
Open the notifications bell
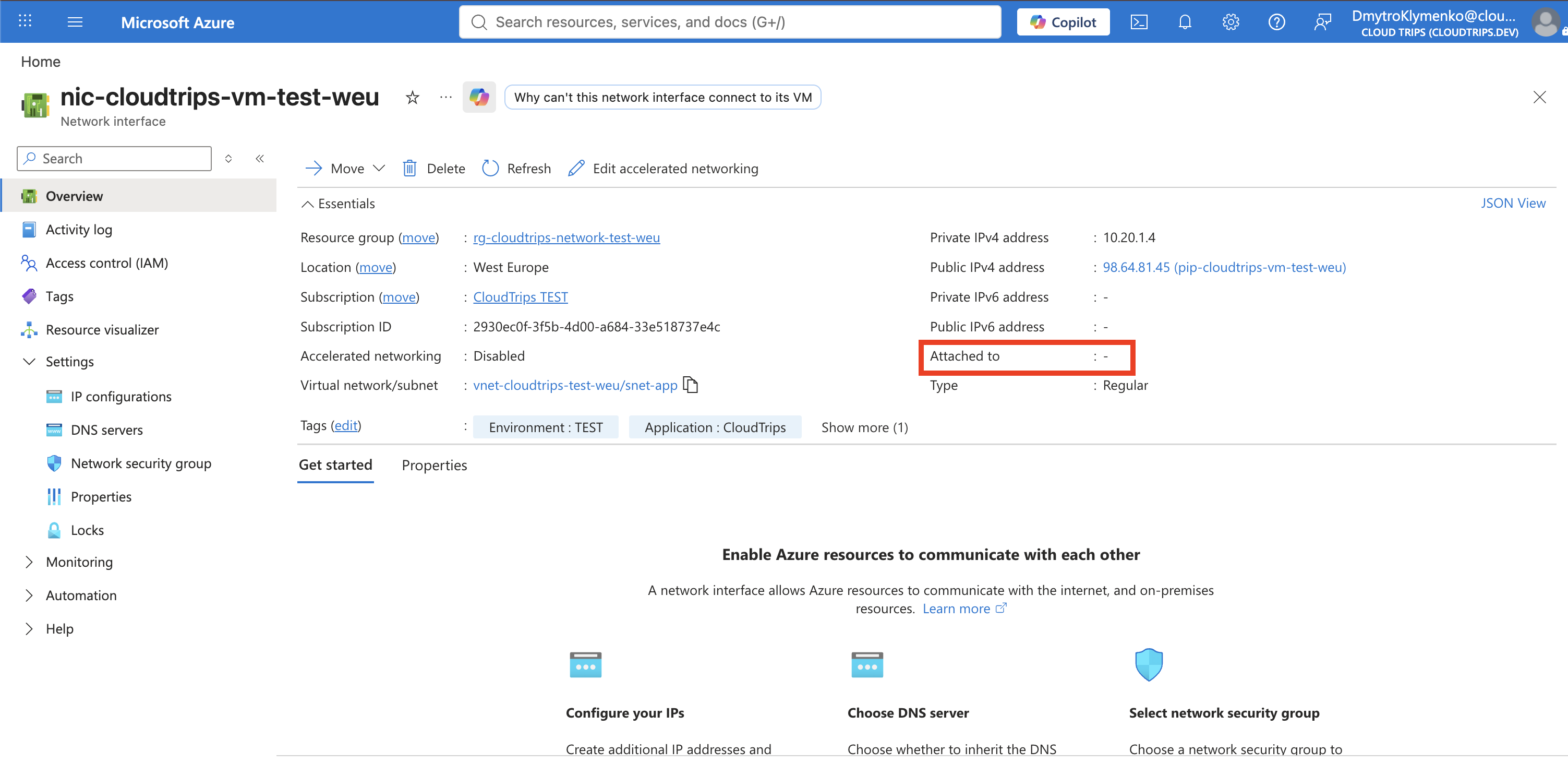[x=1185, y=22]
